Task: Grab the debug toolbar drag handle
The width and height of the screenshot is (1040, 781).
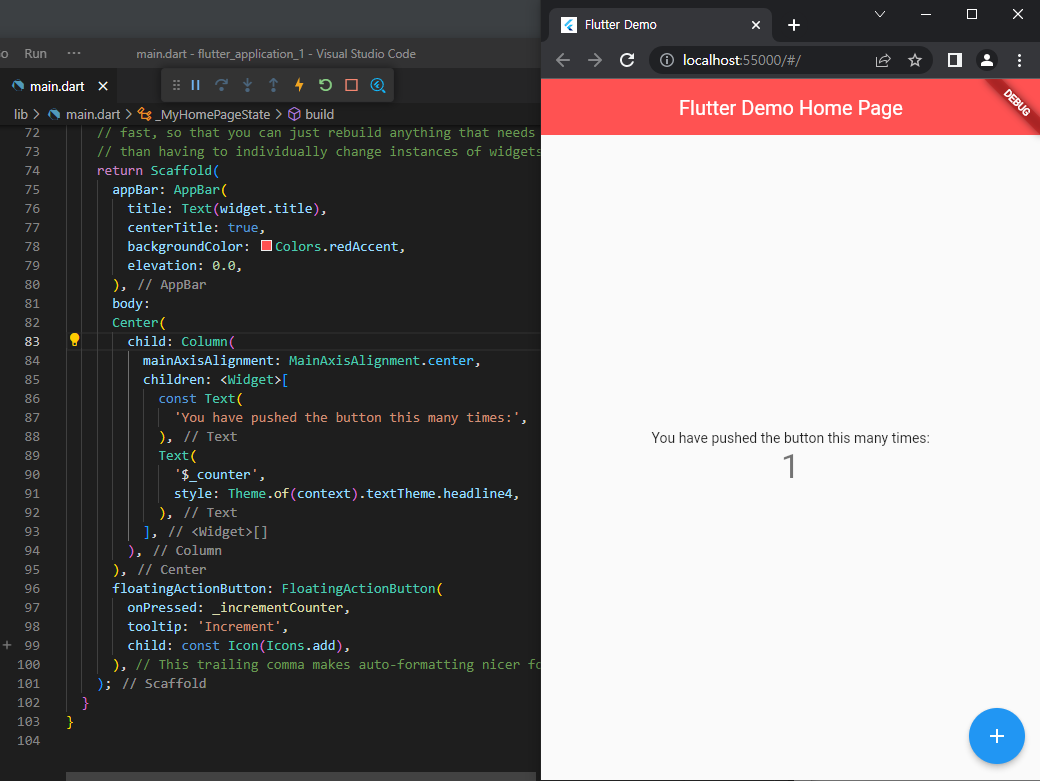Action: [x=176, y=85]
